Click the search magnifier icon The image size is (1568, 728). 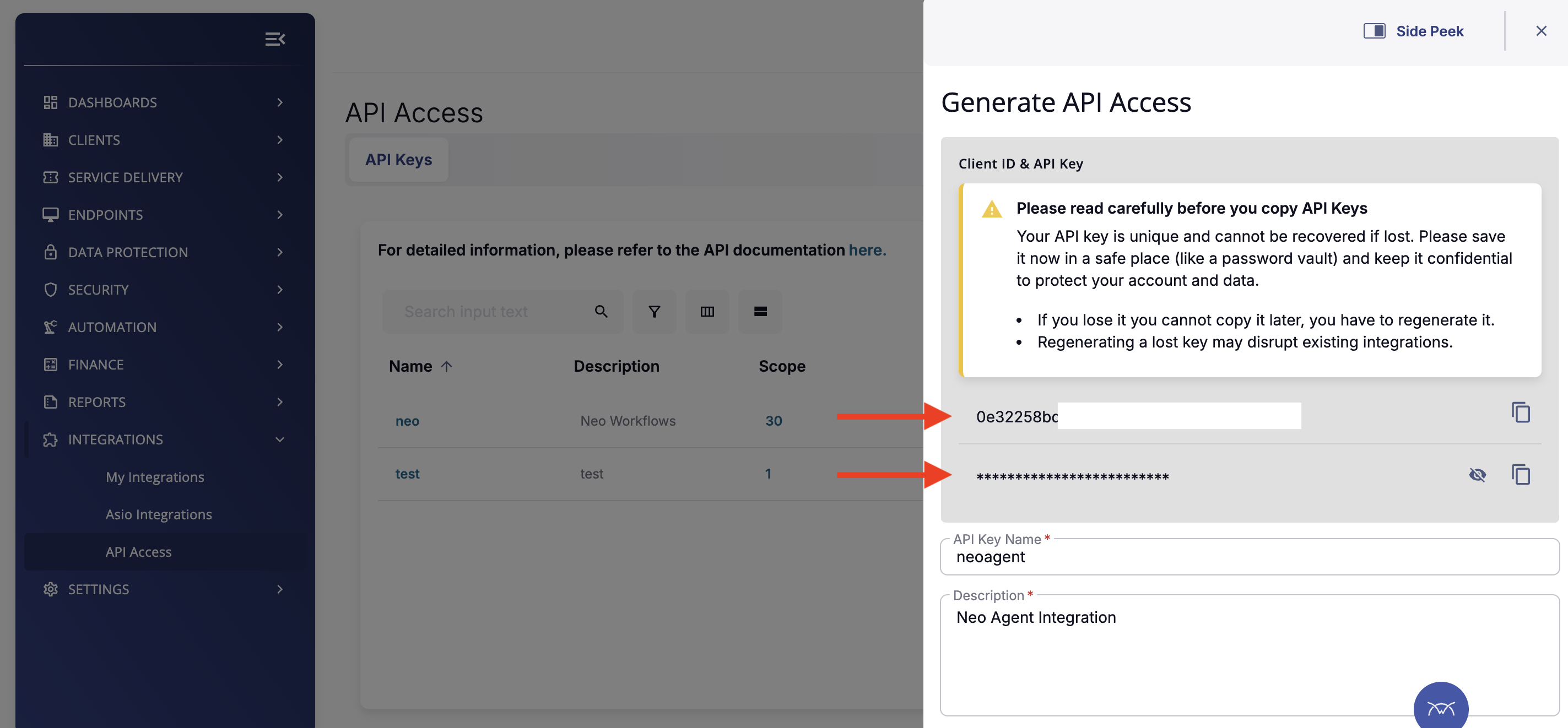coord(601,311)
